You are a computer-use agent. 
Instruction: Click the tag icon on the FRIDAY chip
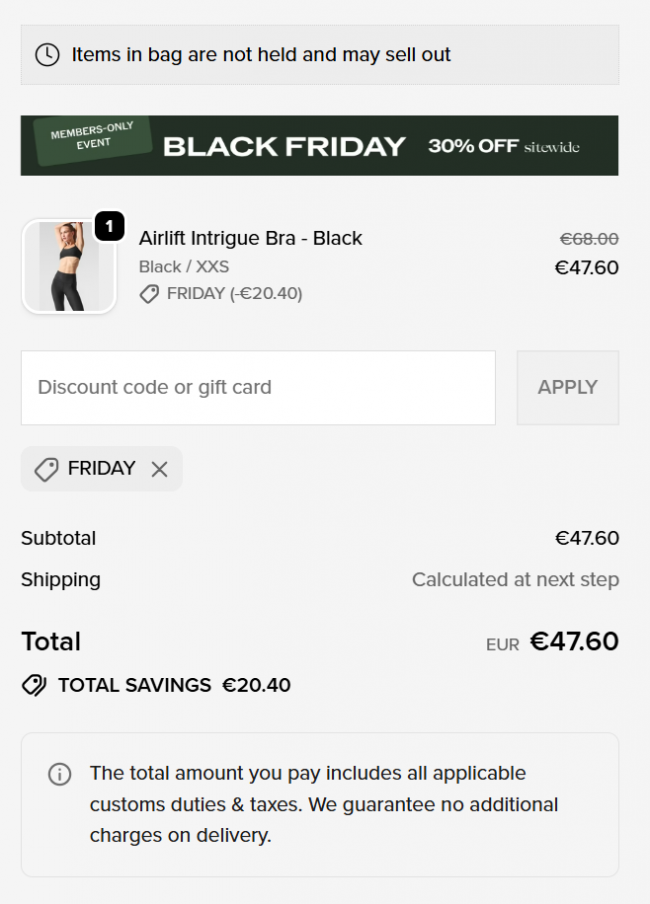pos(46,469)
